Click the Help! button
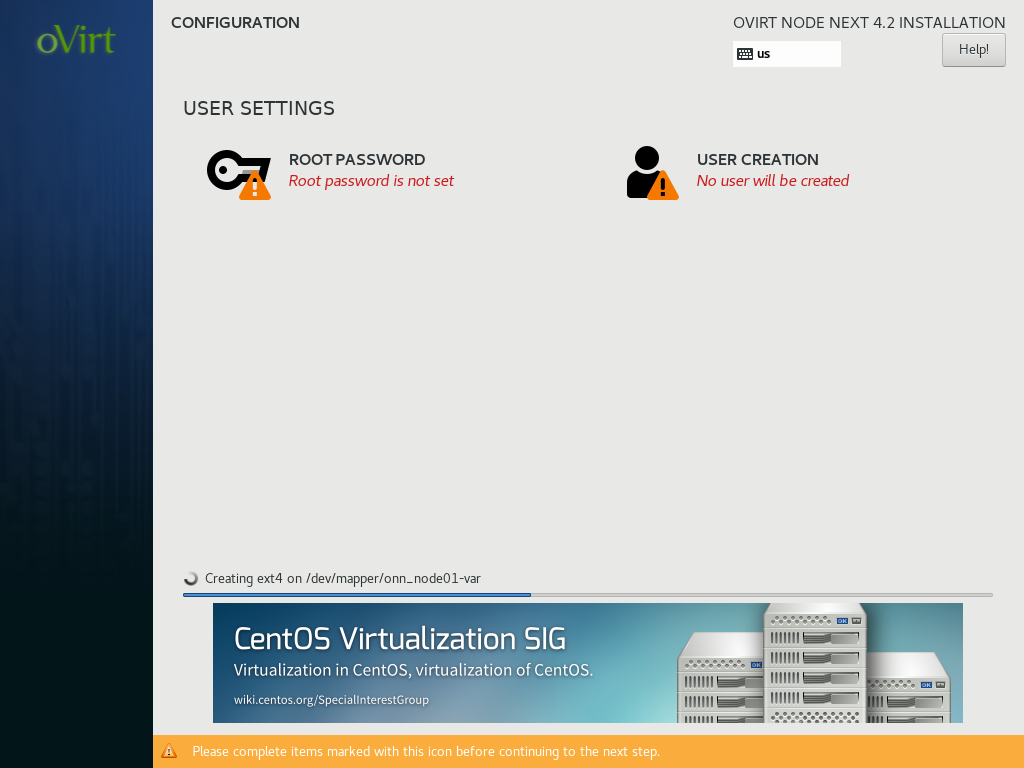1024x768 pixels. (973, 50)
